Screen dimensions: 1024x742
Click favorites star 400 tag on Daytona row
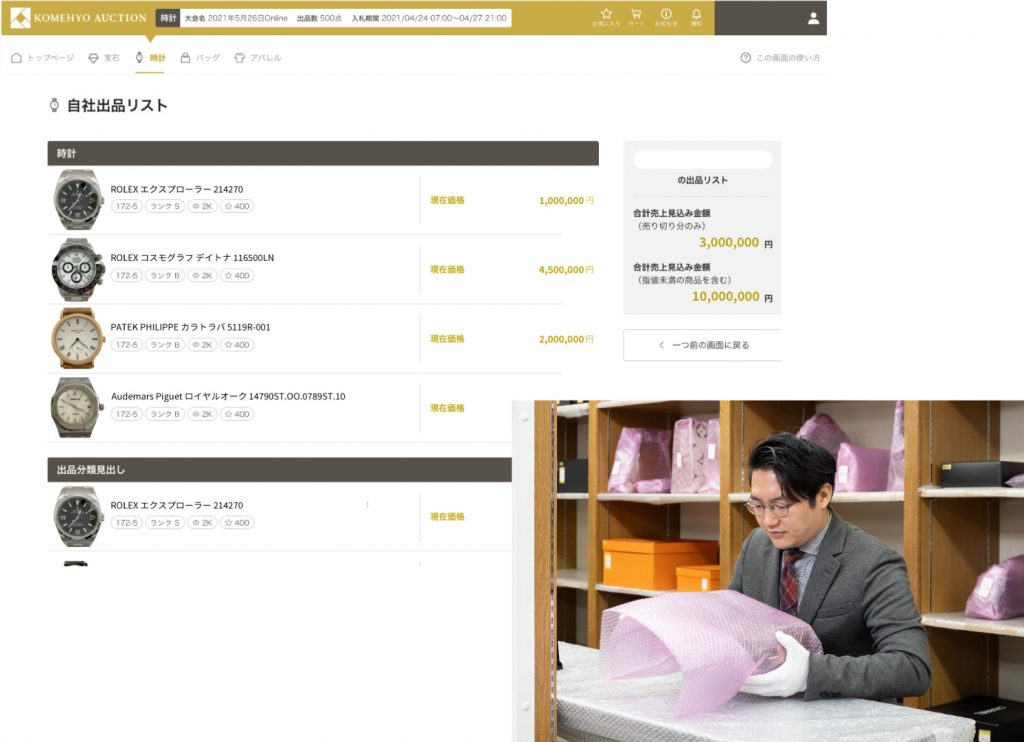237,276
